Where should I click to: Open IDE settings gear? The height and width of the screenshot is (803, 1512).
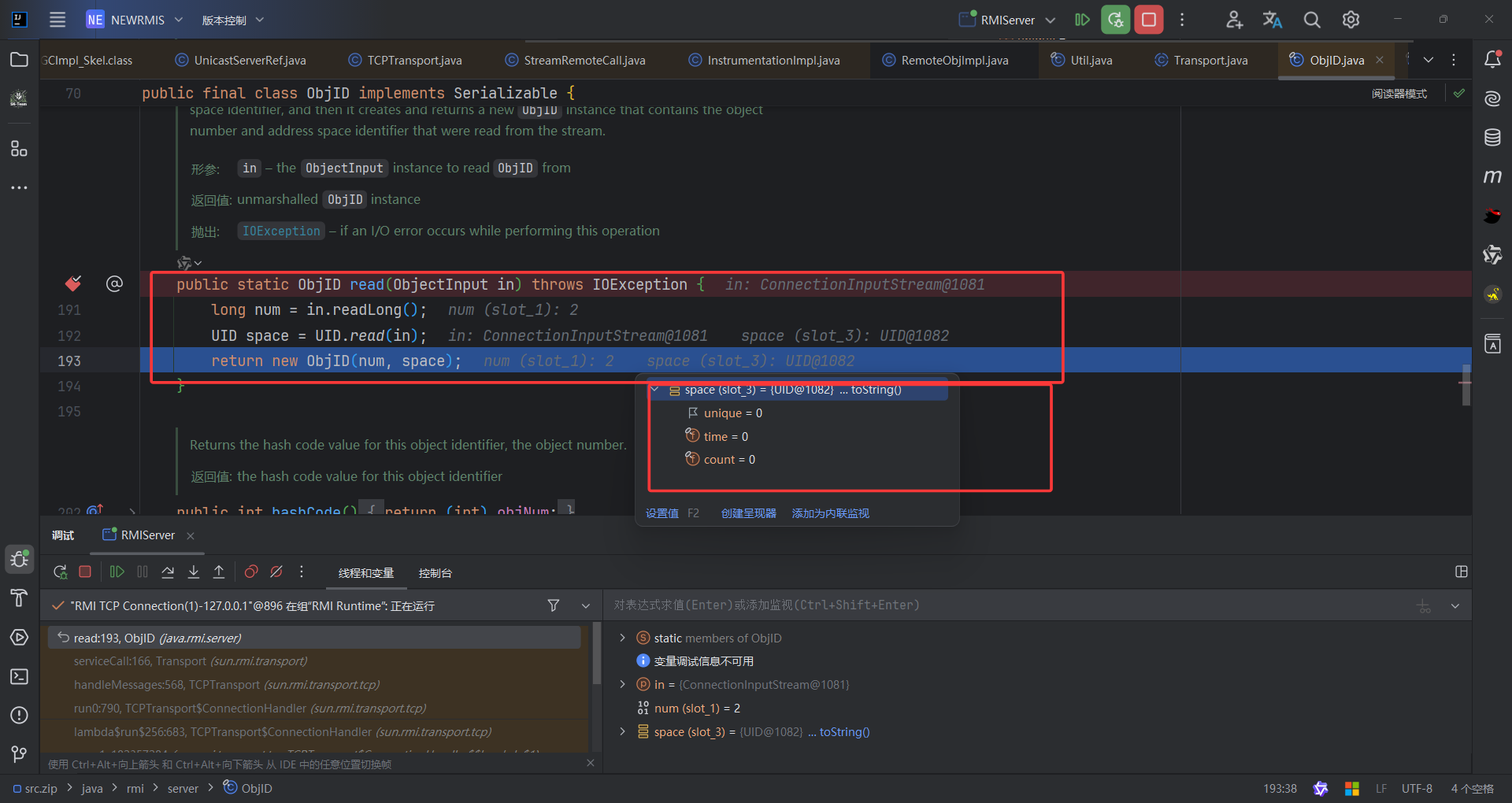click(1351, 20)
